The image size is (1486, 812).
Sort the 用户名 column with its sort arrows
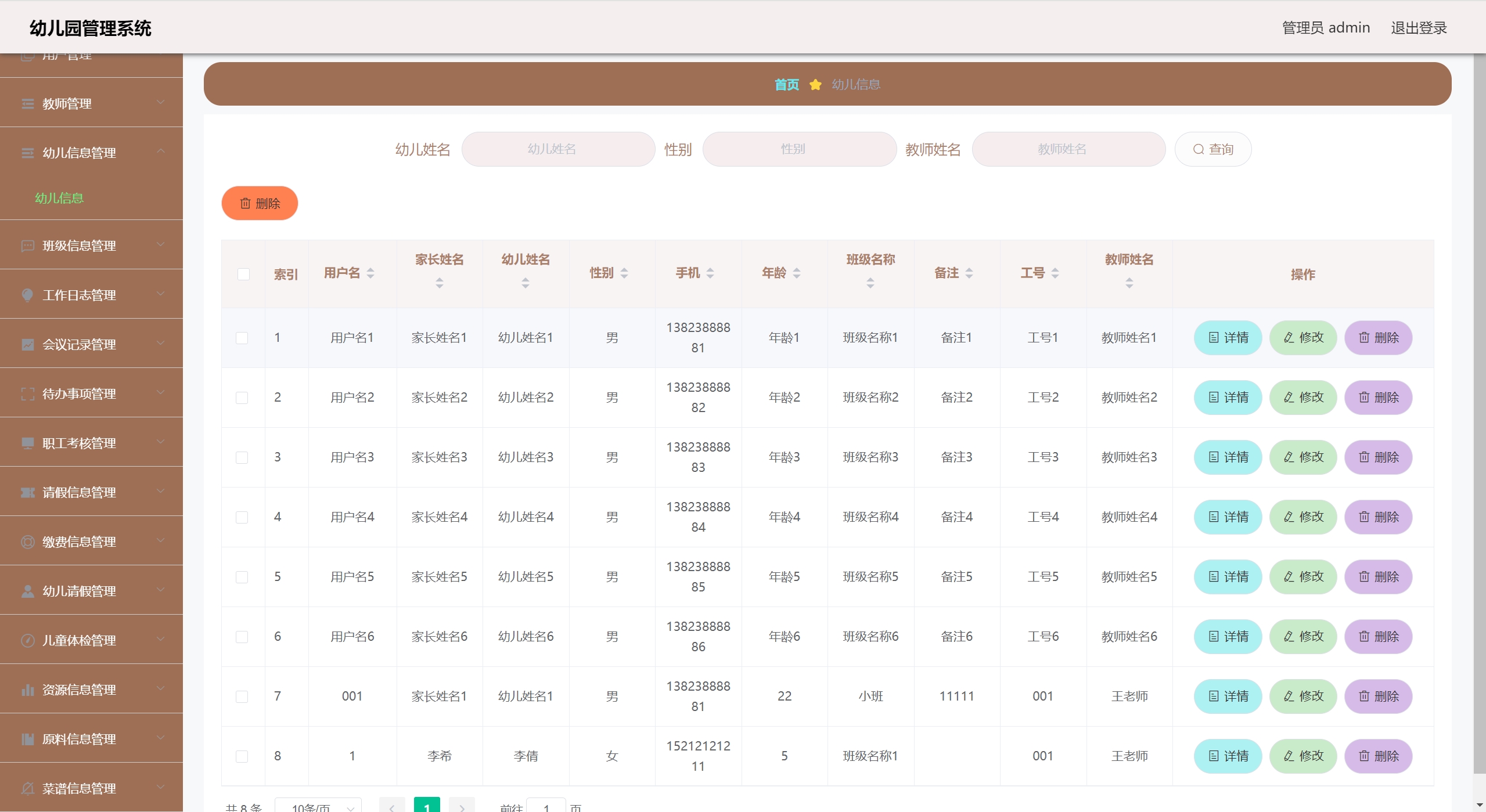click(x=370, y=273)
